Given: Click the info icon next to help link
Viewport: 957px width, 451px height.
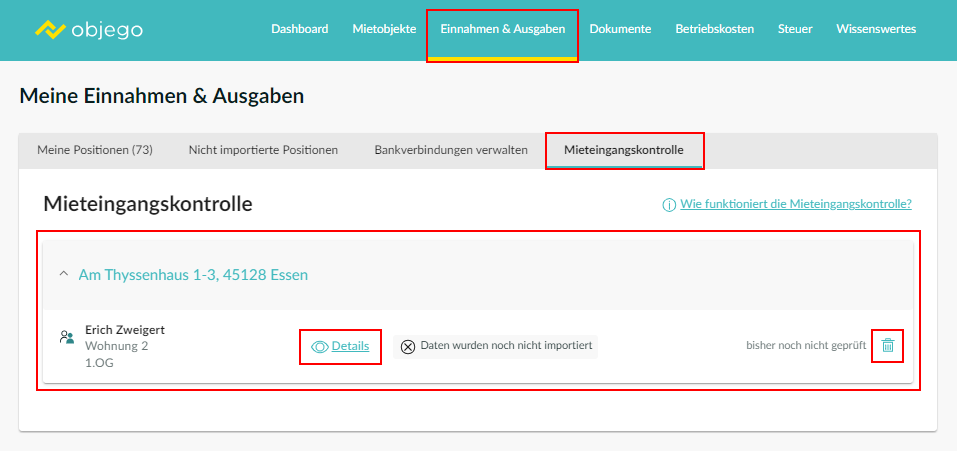Looking at the screenshot, I should (670, 205).
